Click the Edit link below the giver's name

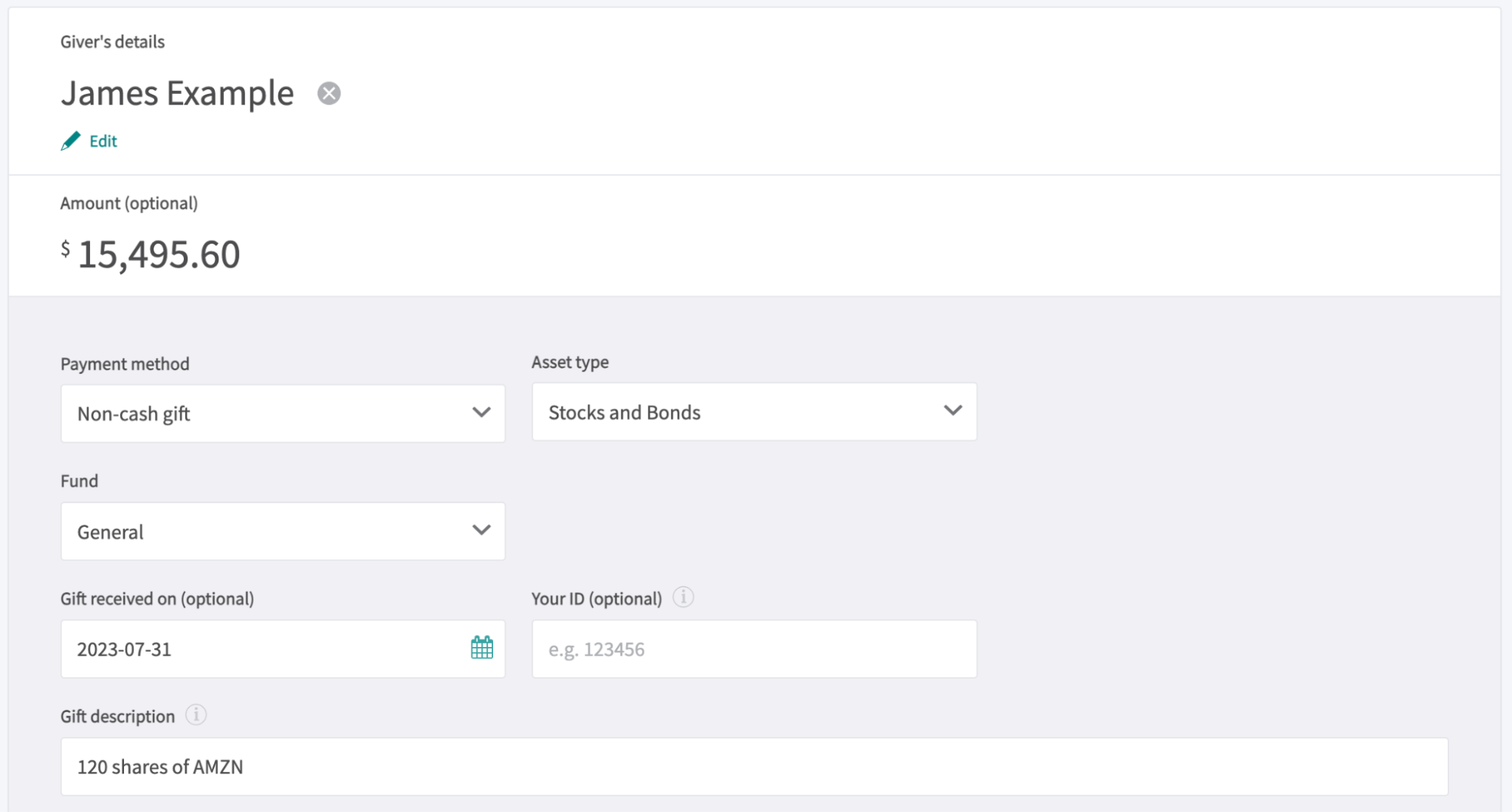(102, 140)
